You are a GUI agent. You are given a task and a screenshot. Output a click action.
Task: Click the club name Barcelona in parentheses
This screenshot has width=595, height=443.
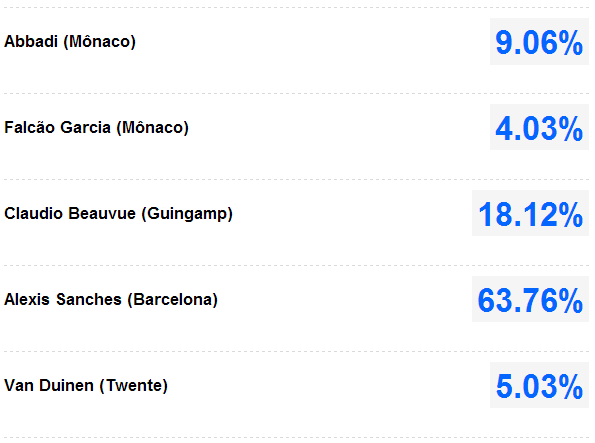coord(173,300)
